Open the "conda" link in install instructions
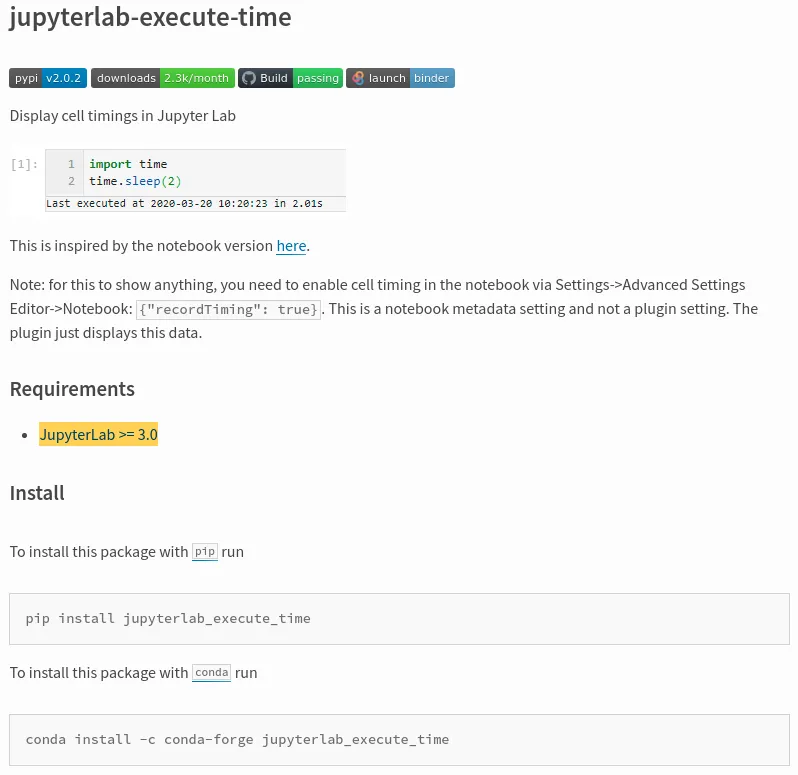Screen dimensions: 798x775 tap(211, 673)
